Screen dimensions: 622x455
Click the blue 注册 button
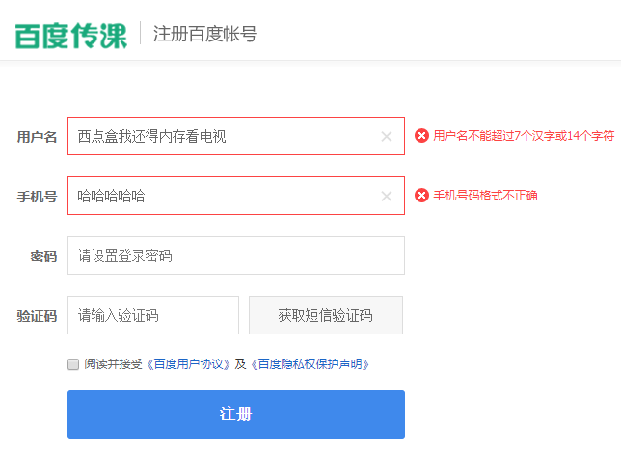click(x=236, y=414)
